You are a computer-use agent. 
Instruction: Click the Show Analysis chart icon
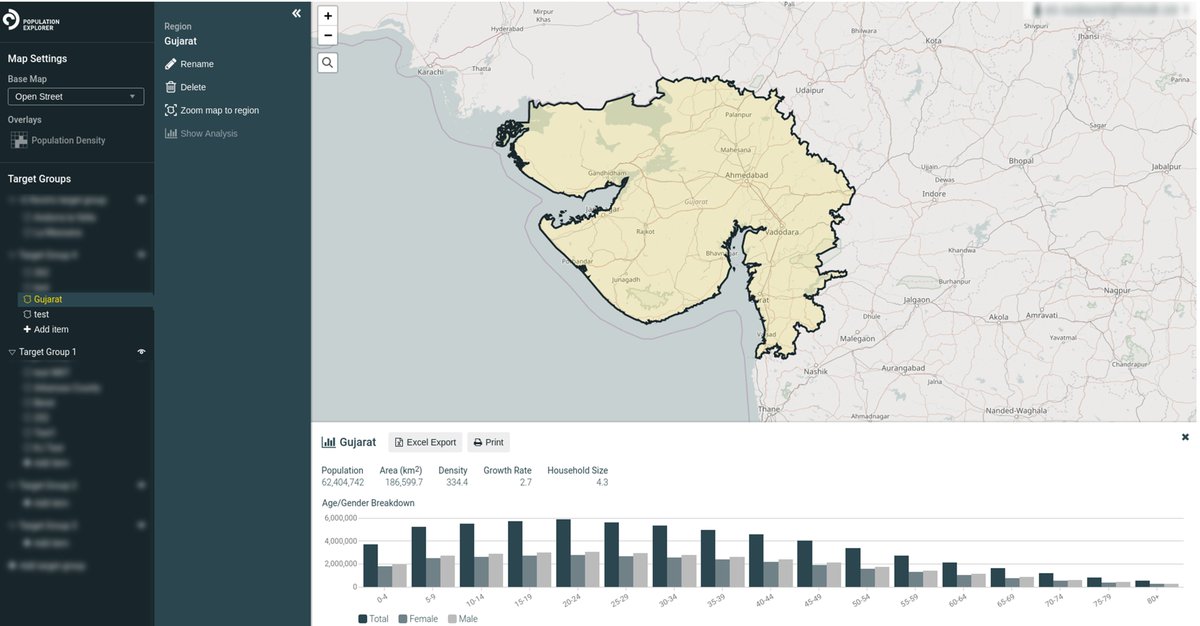tap(171, 133)
